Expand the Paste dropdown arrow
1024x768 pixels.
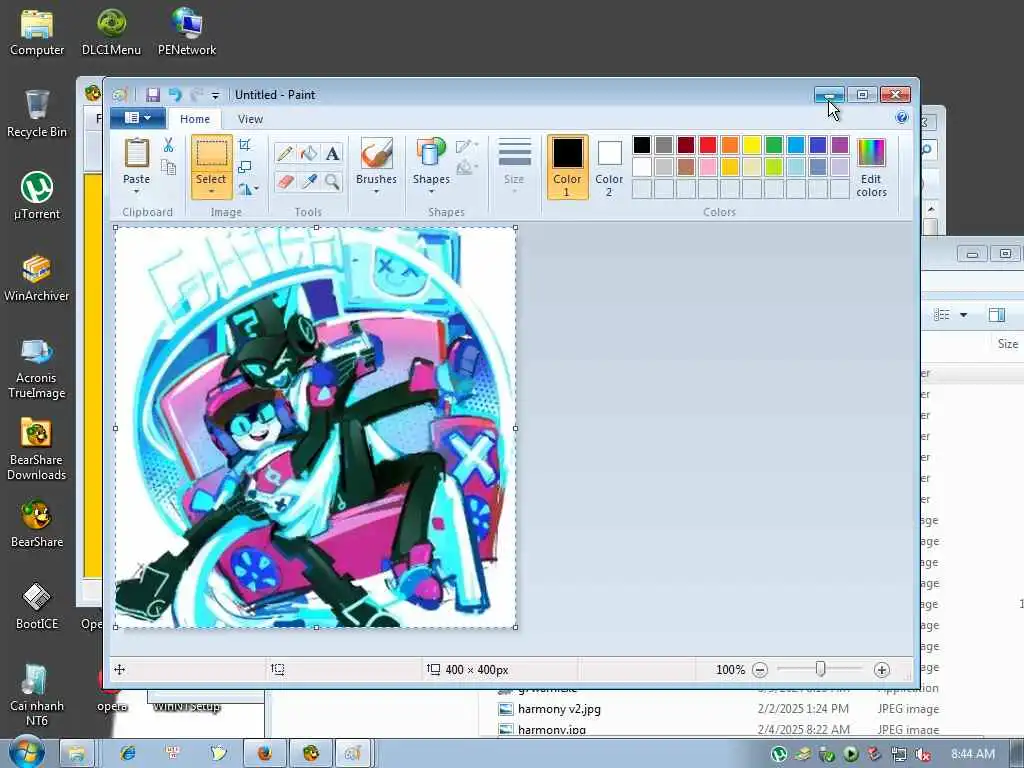point(136,191)
